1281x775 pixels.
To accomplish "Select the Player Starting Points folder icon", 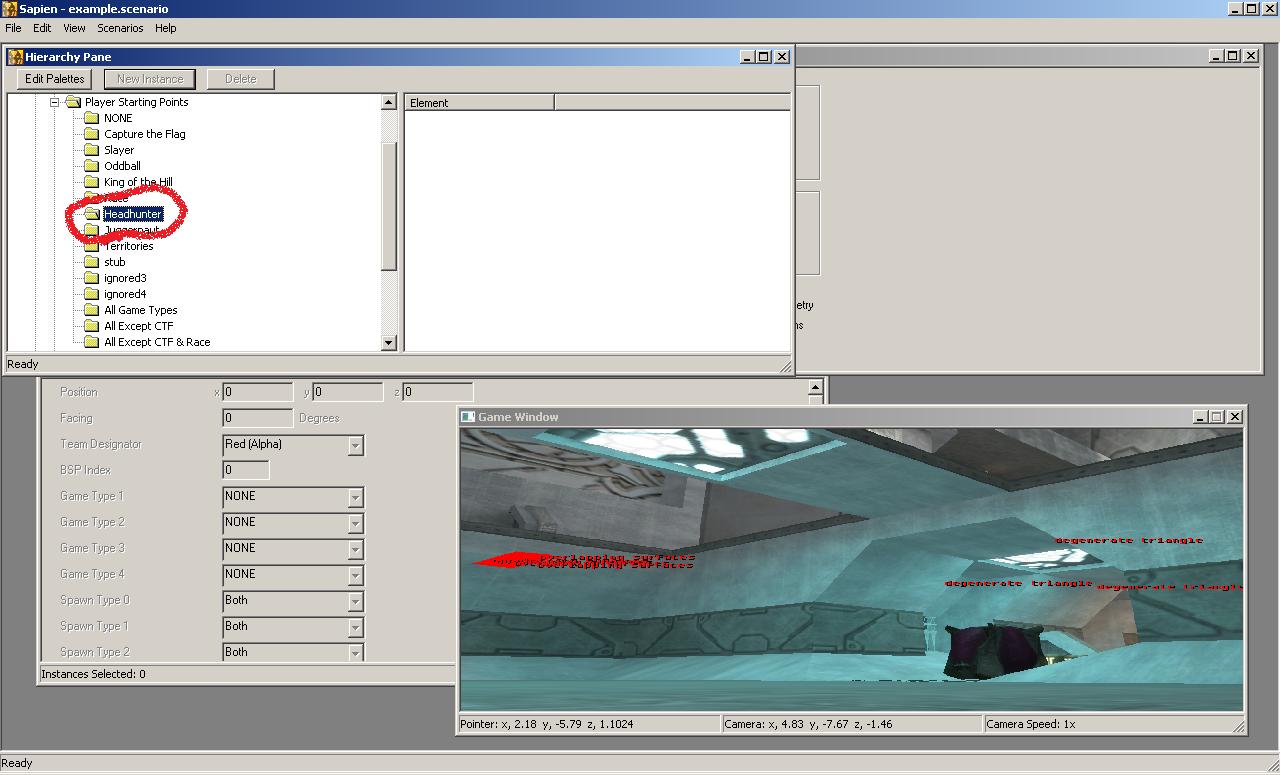I will pos(73,102).
